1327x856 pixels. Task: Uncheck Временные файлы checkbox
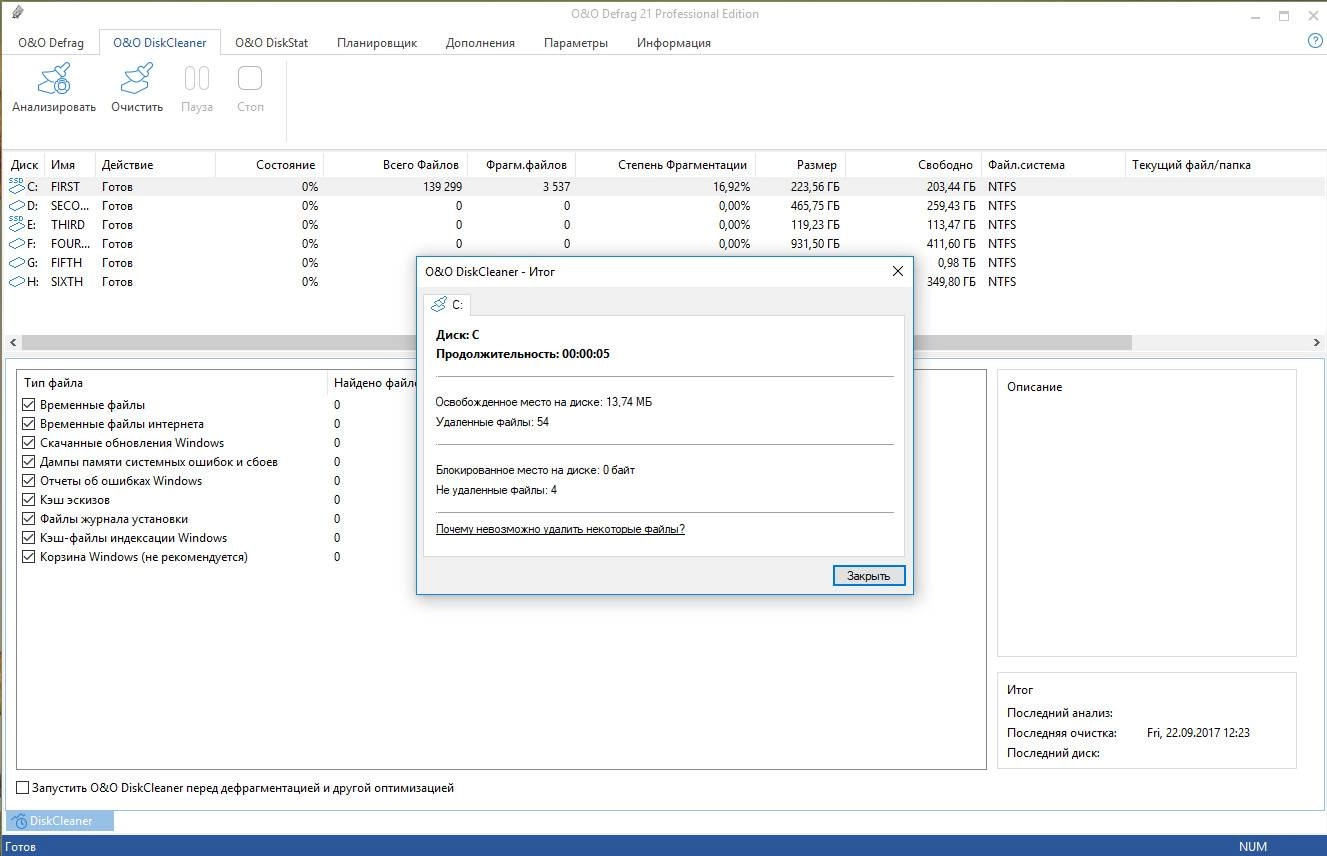tap(28, 405)
